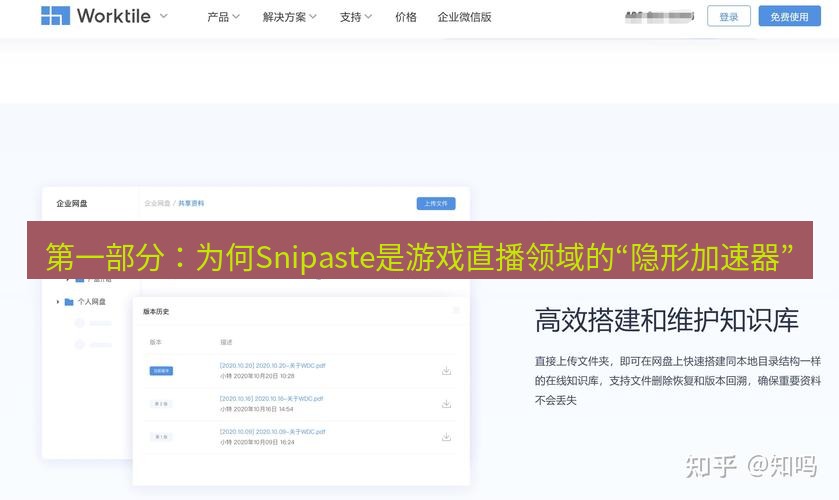Click the 企业网盘 breadcrumb link

pos(157,203)
